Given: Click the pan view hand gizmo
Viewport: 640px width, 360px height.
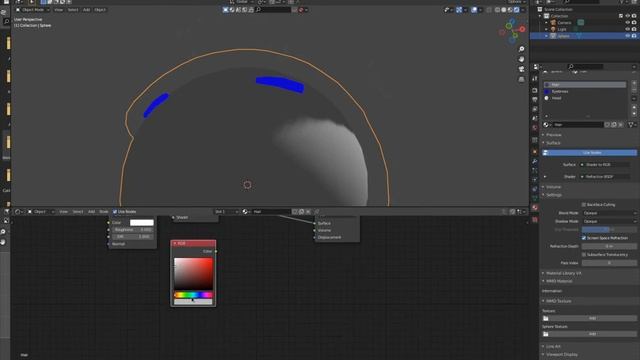Looking at the screenshot, I should tap(521, 59).
